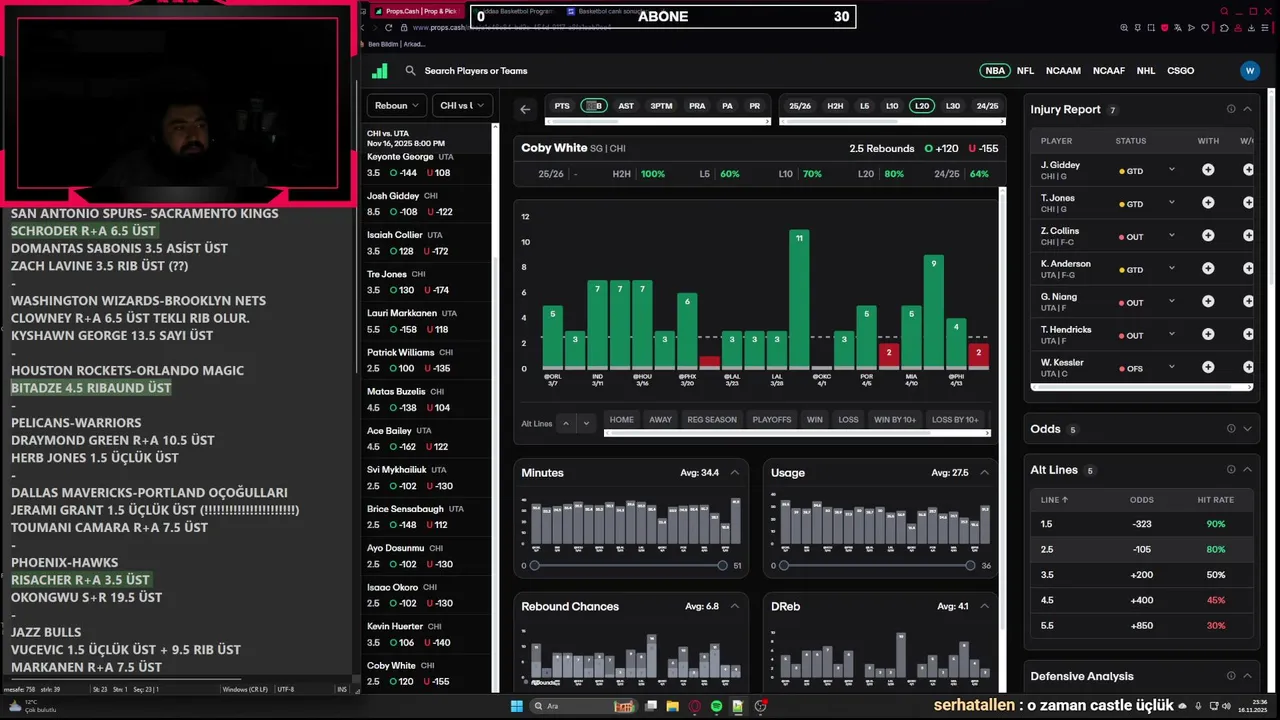Select the L10 games range
Image resolution: width=1280 pixels, height=720 pixels.
[x=892, y=106]
